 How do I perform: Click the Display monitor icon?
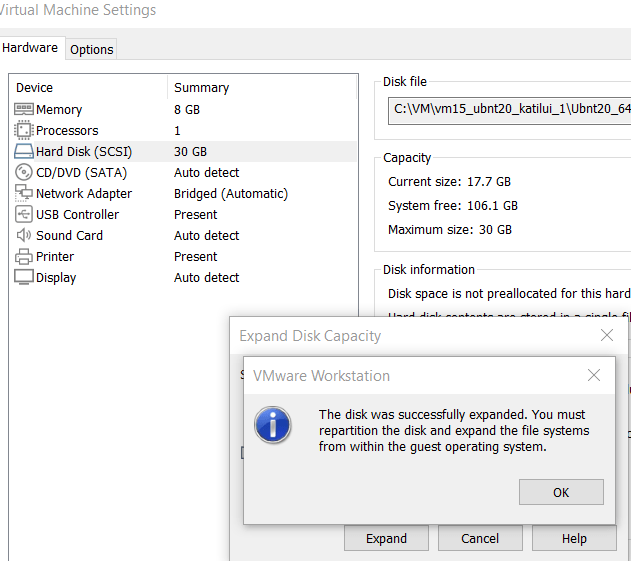(24, 277)
